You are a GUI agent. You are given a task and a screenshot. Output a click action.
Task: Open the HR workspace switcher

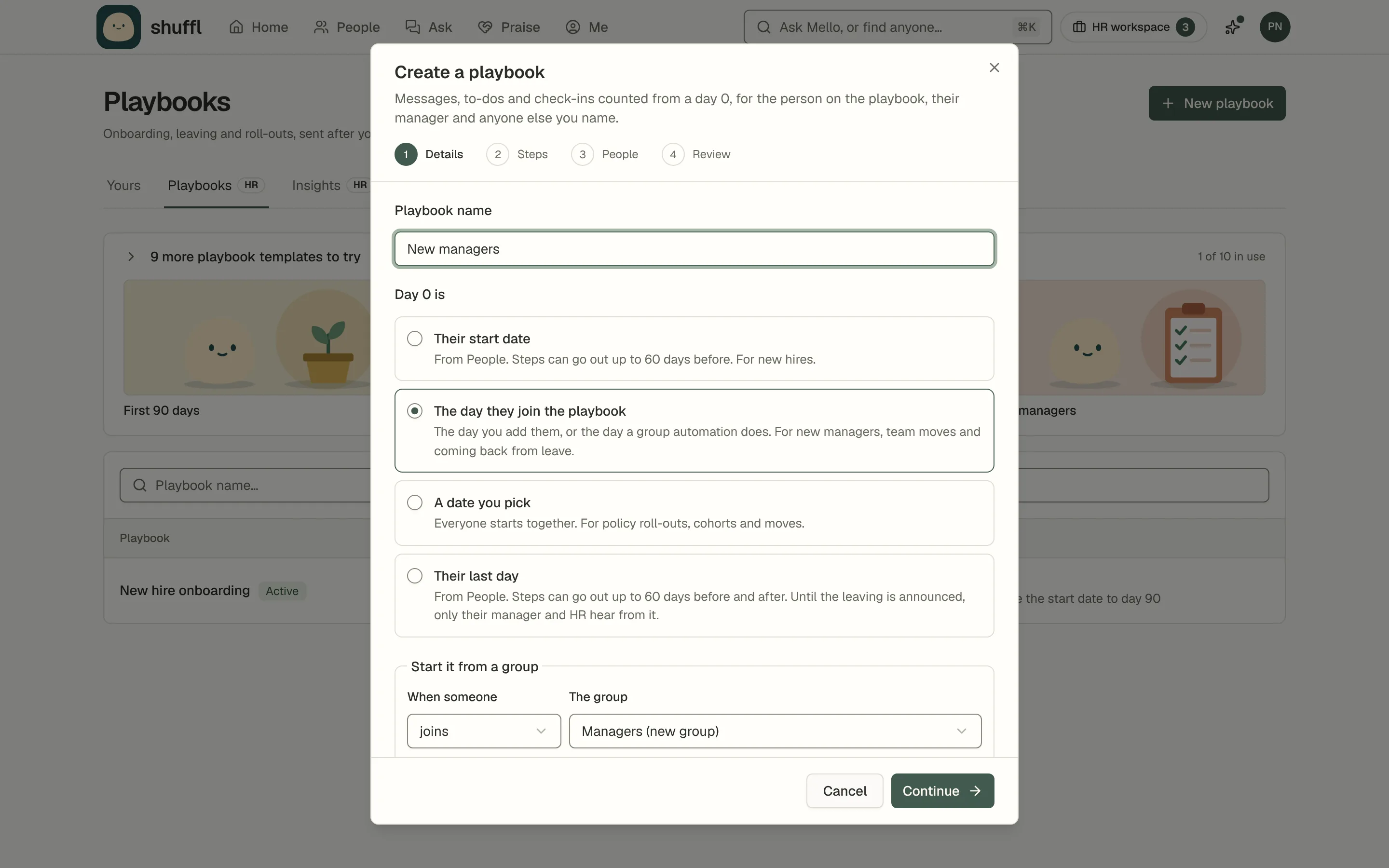pyautogui.click(x=1133, y=27)
